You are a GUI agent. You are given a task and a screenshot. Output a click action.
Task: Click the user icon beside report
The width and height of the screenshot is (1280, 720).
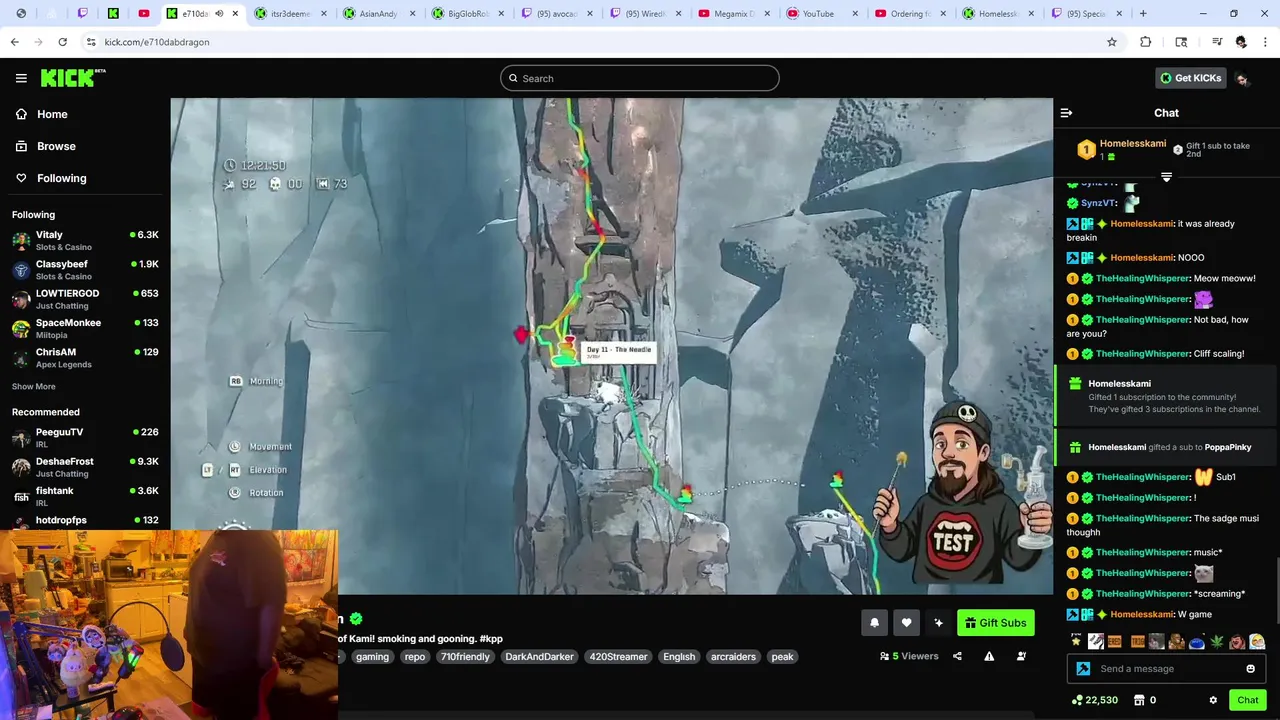coord(1021,657)
